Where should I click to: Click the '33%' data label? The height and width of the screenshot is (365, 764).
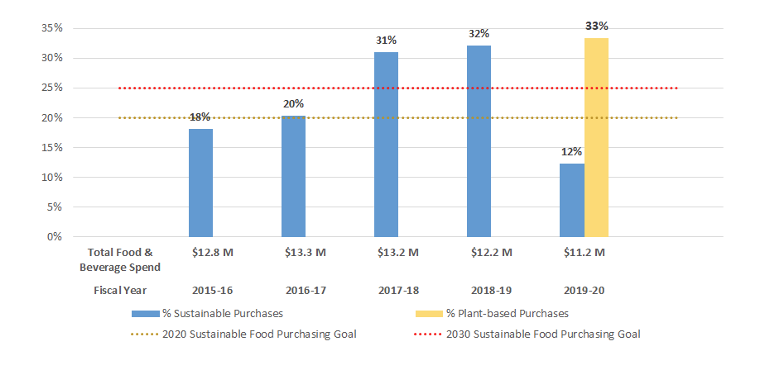click(x=597, y=26)
